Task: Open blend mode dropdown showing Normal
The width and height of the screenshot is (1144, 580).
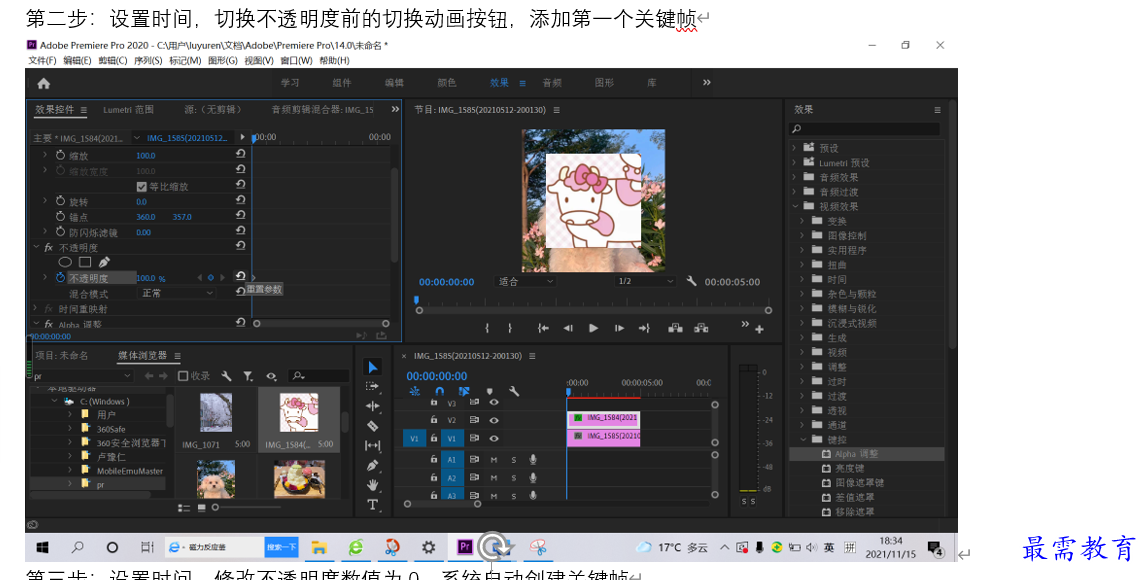Action: click(x=177, y=293)
